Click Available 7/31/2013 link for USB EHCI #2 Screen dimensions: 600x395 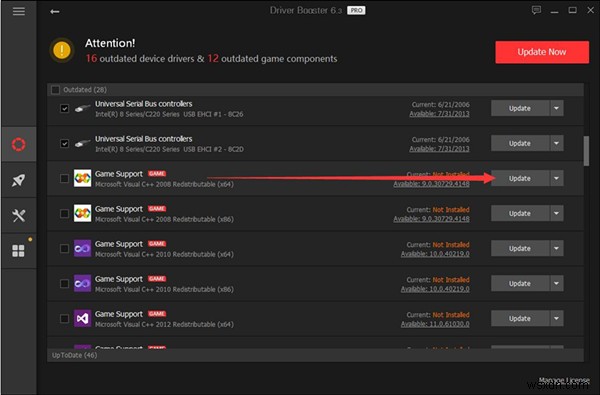click(x=439, y=149)
